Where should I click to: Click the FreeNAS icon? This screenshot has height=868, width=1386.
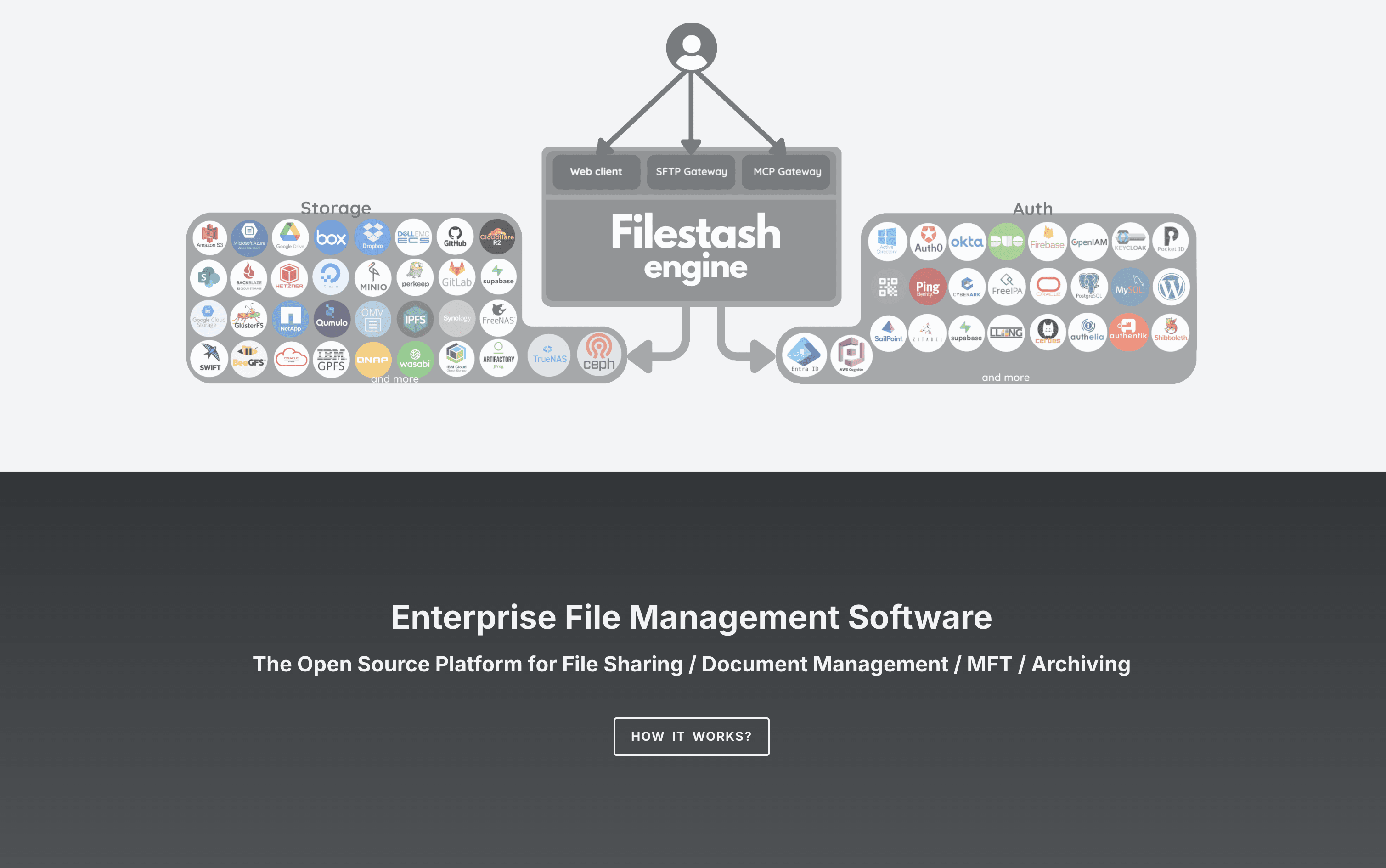498,319
